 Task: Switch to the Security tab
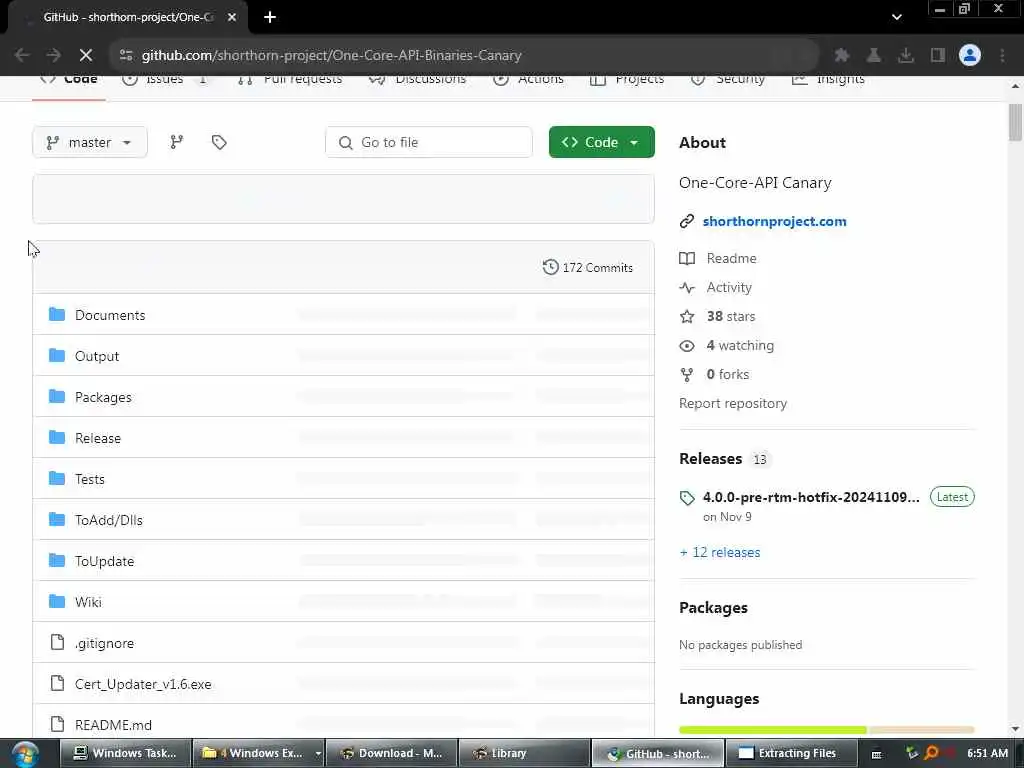click(728, 80)
